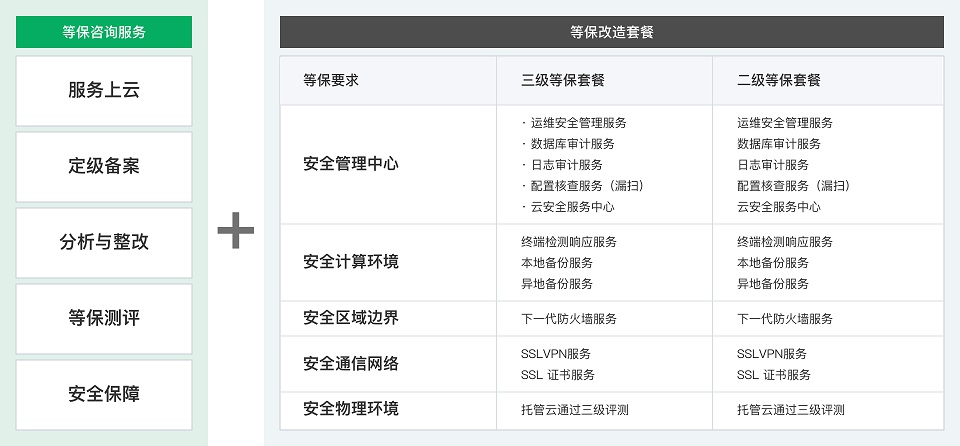
Task: Select the 安全通信网络 row label
Action: click(351, 364)
